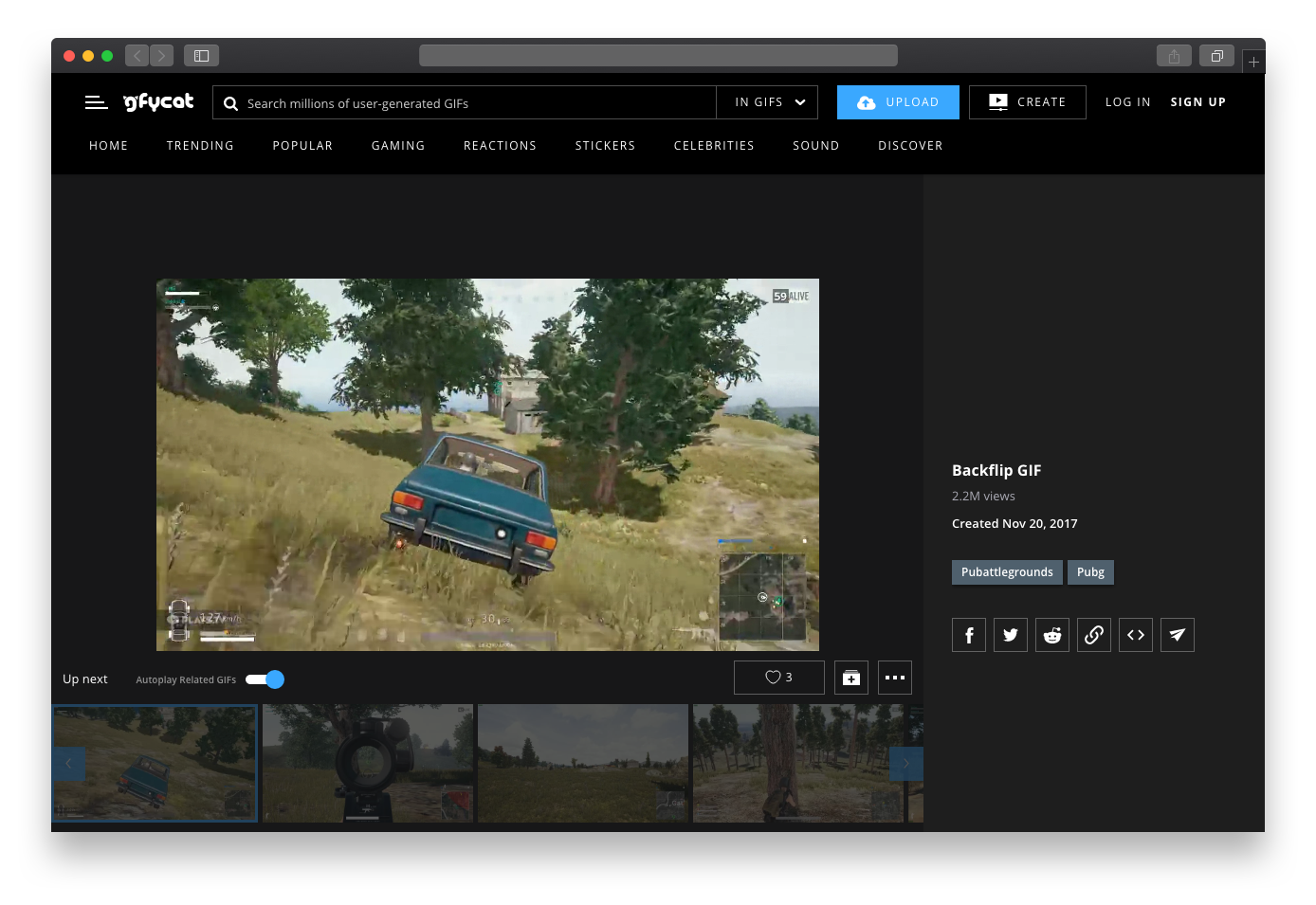This screenshot has height=905, width=1316.
Task: Toggle Autoplay Related GIFs switch
Action: (265, 679)
